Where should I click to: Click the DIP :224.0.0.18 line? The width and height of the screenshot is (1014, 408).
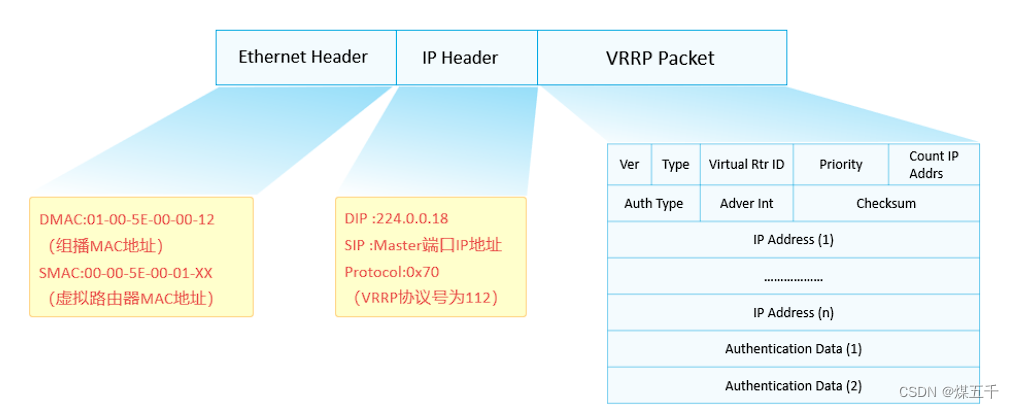(x=396, y=218)
